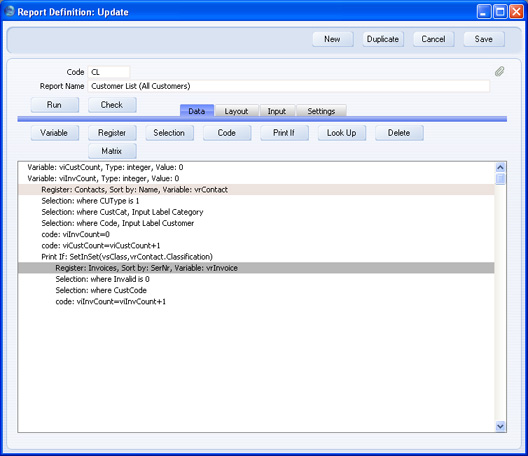Click the Matrix button
This screenshot has height=456, width=528.
click(x=112, y=151)
